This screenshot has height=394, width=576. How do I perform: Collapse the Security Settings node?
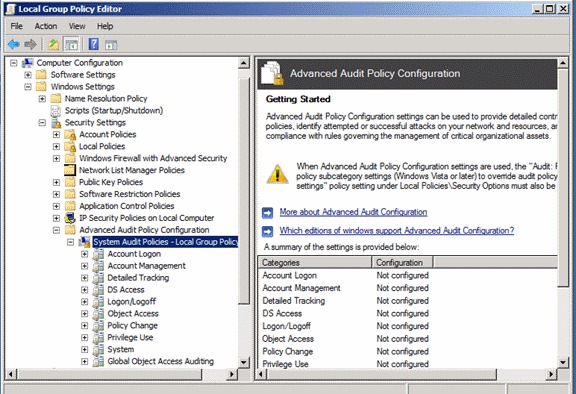pos(42,122)
